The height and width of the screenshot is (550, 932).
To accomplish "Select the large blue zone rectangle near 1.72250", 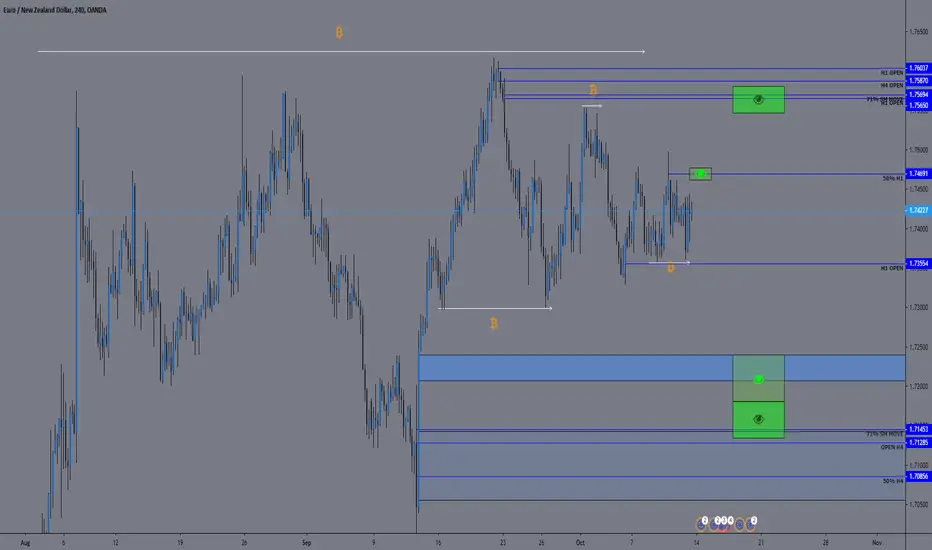I will (x=662, y=367).
